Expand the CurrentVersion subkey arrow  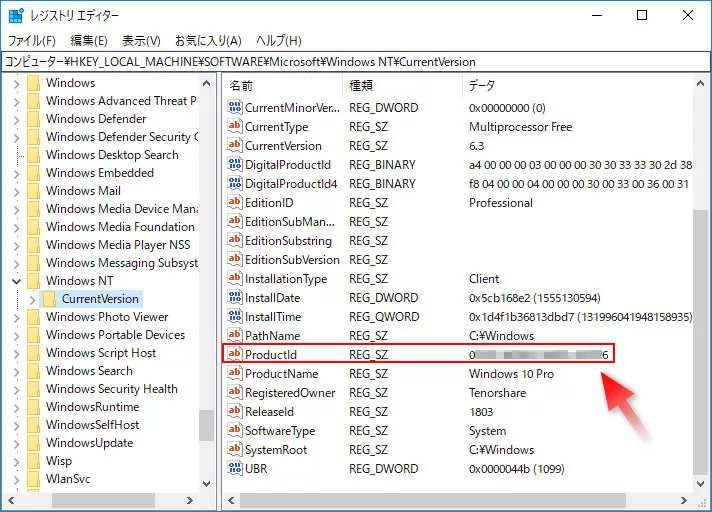click(x=32, y=300)
